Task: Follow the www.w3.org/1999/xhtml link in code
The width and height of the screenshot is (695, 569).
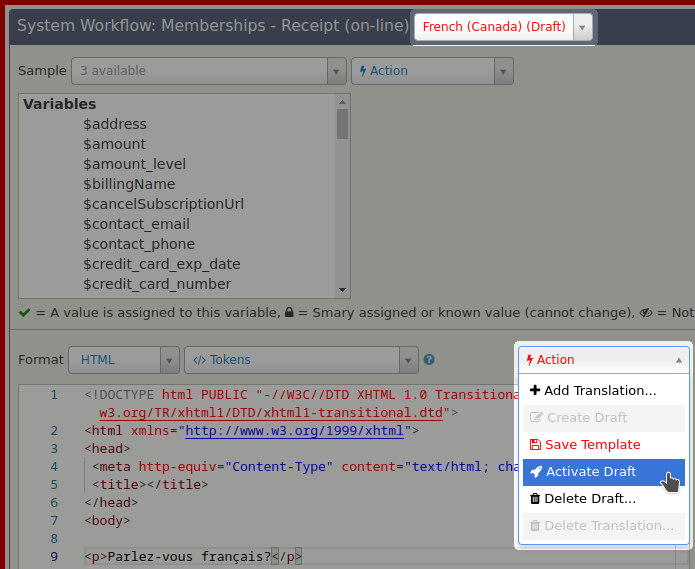Action: 295,431
